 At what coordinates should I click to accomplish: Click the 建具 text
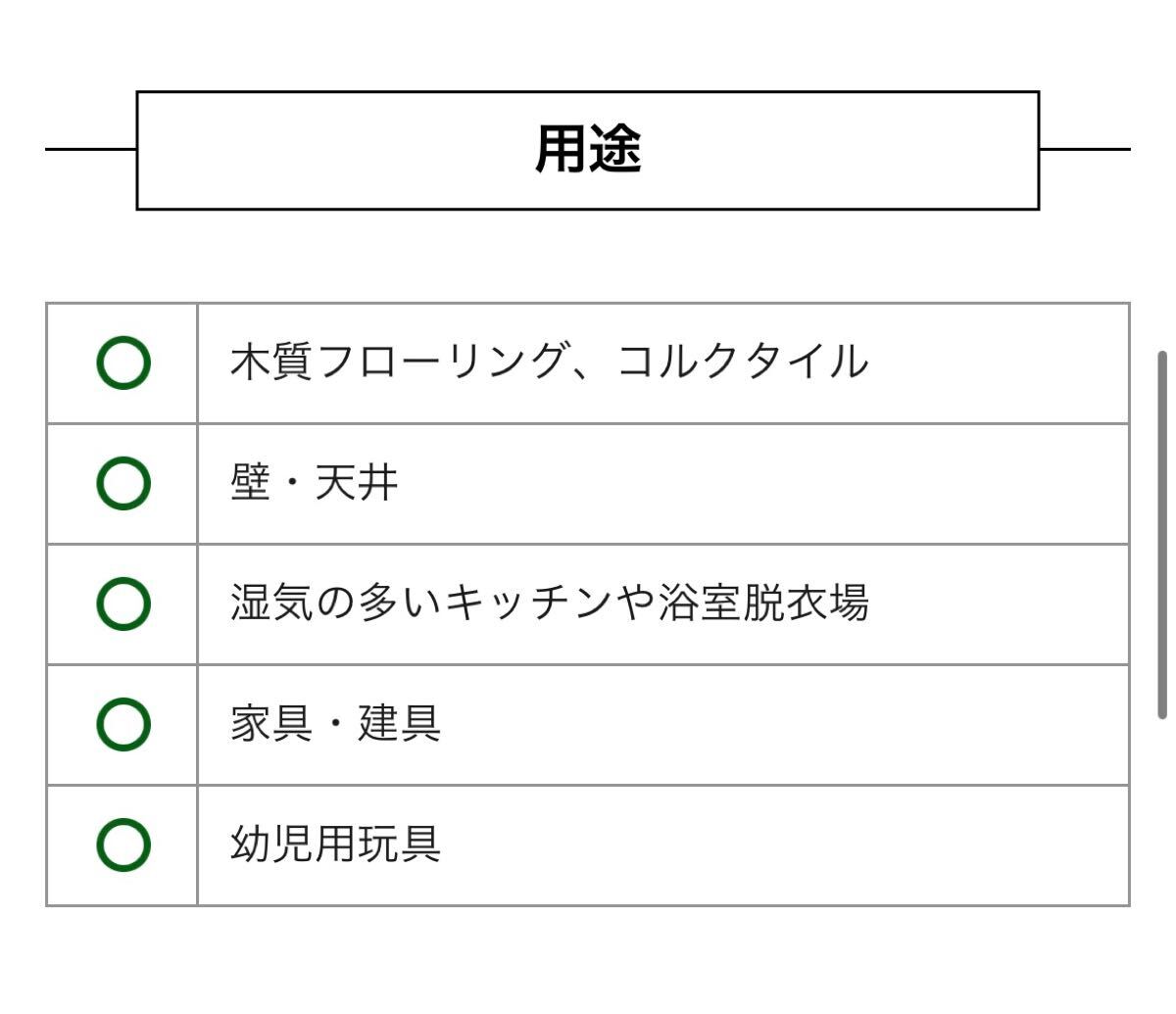coord(399,724)
